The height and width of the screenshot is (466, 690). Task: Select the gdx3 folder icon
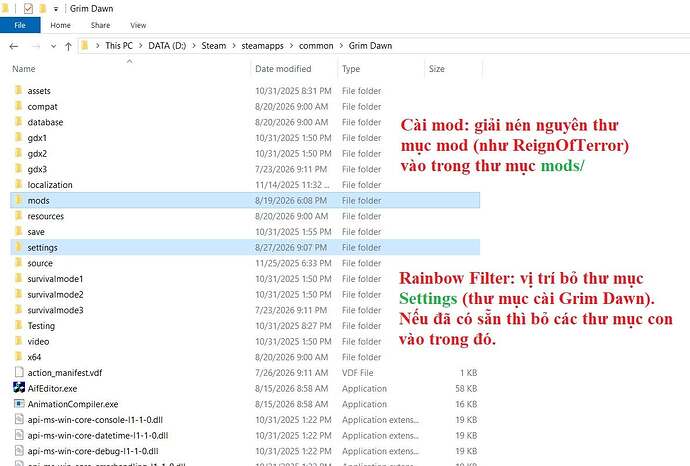coord(18,169)
